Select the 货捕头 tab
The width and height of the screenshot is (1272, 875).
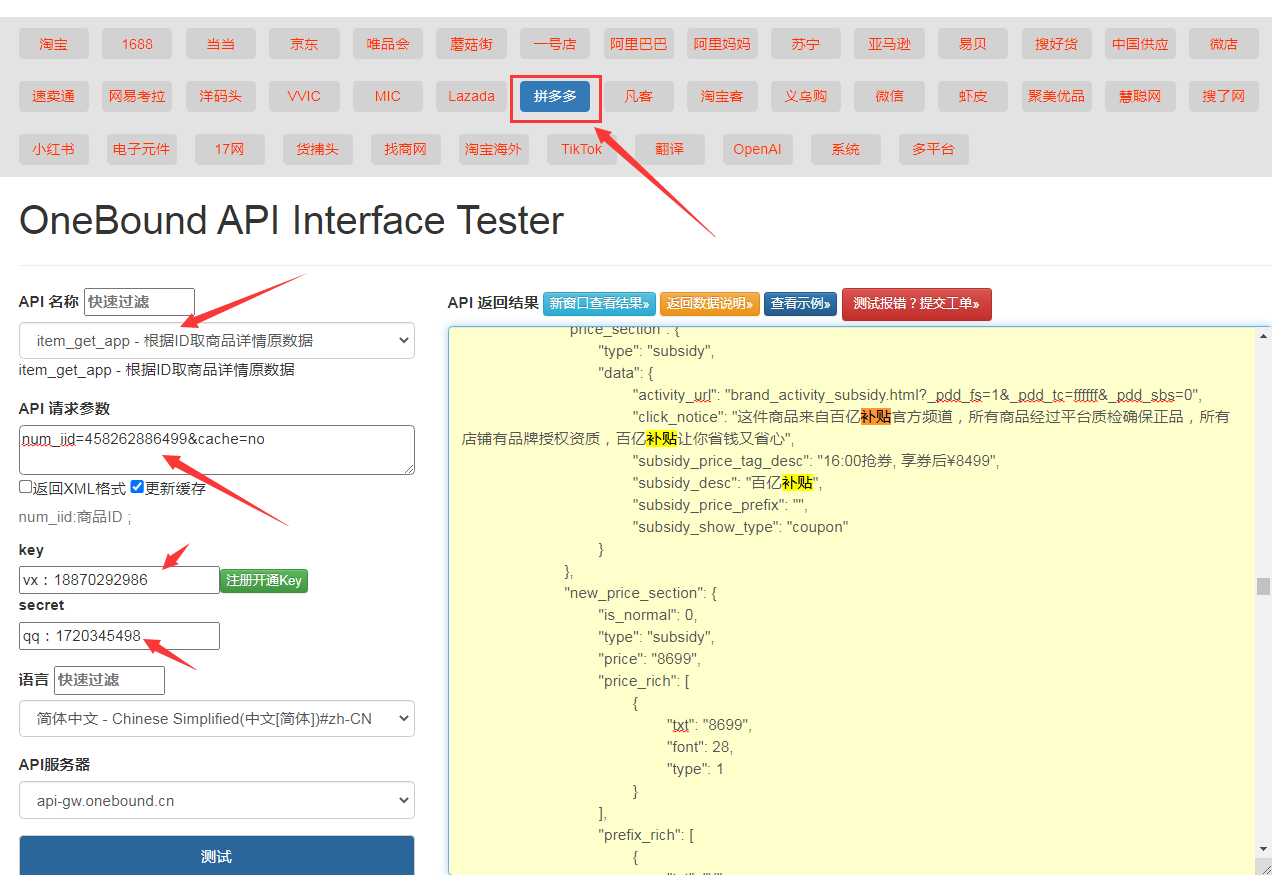coord(318,149)
